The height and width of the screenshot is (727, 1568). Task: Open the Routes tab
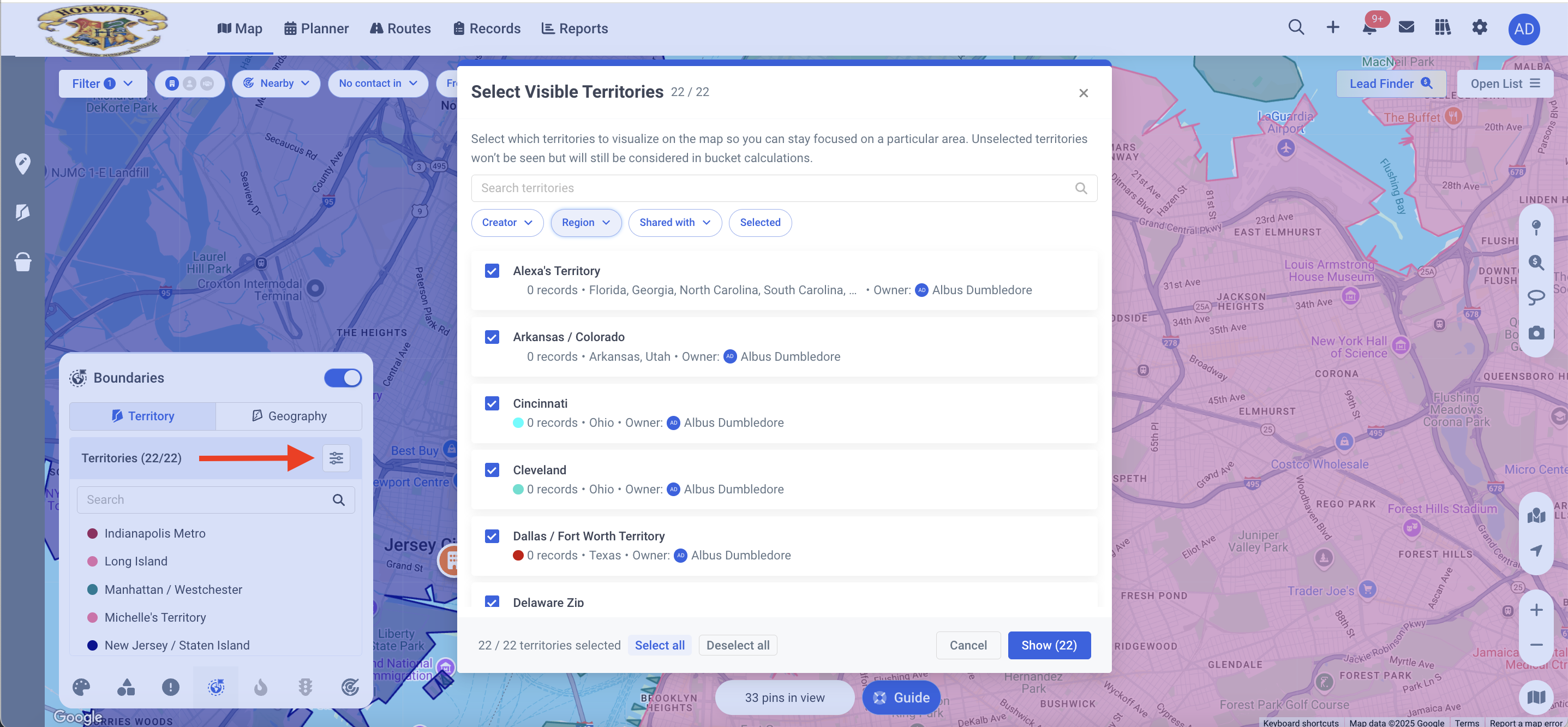[x=400, y=28]
